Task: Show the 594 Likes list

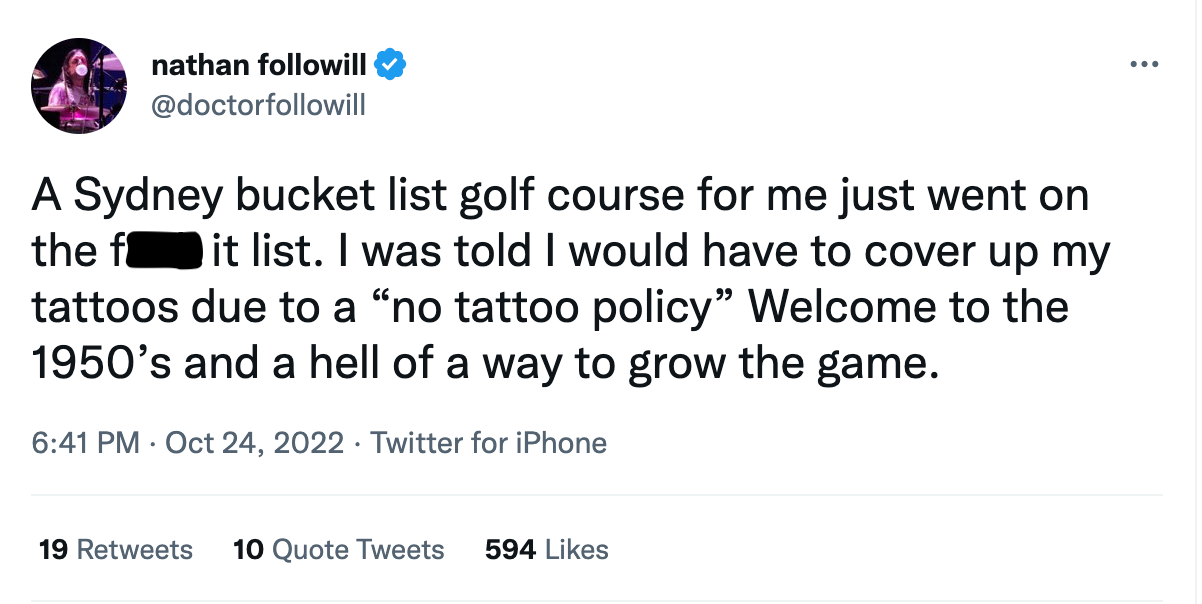Action: point(546,550)
